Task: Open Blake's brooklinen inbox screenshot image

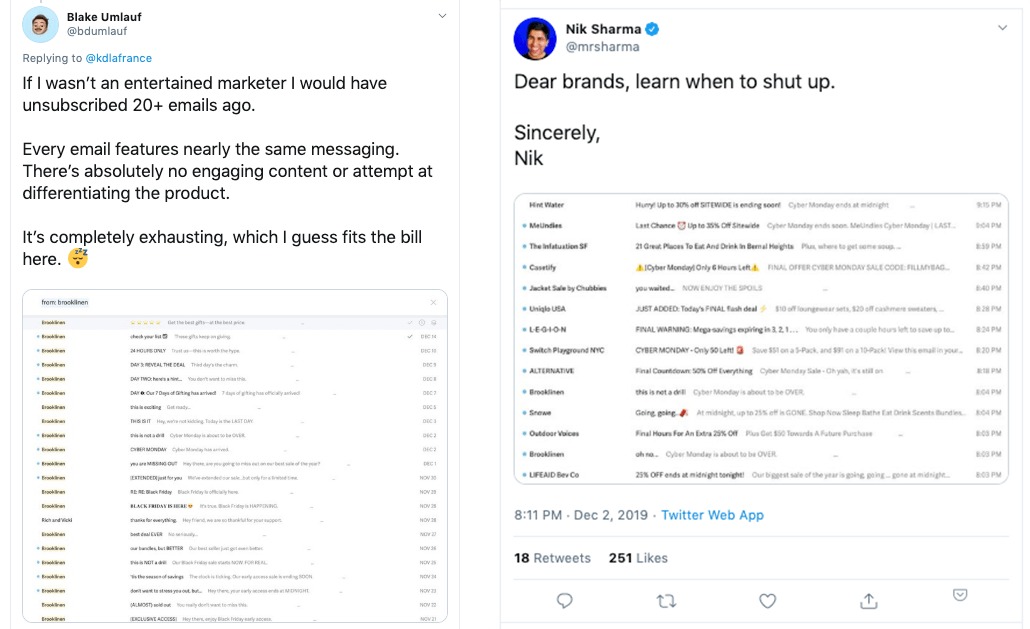Action: coord(235,456)
